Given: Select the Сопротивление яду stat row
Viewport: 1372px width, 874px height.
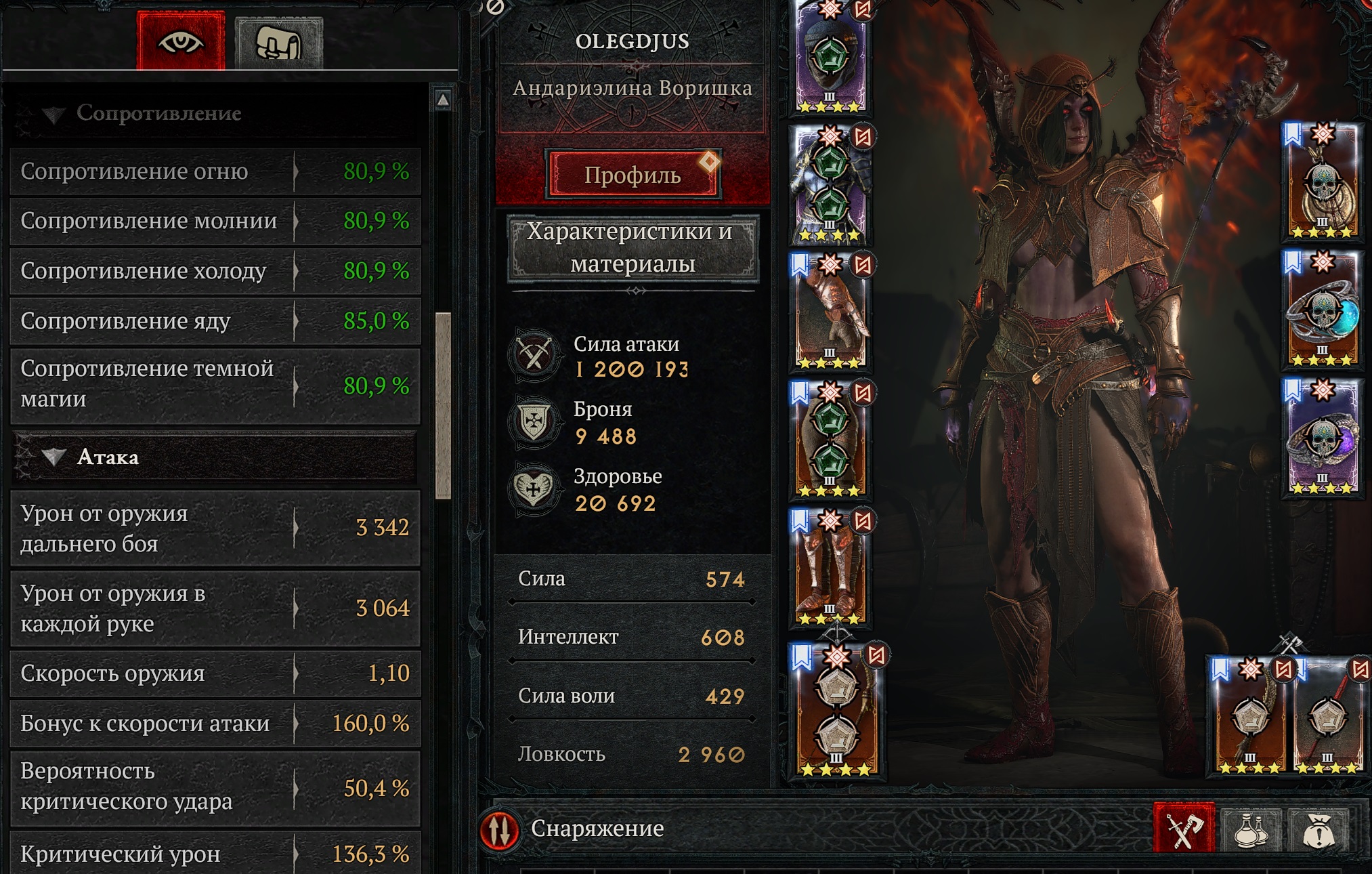Looking at the screenshot, I should [215, 321].
